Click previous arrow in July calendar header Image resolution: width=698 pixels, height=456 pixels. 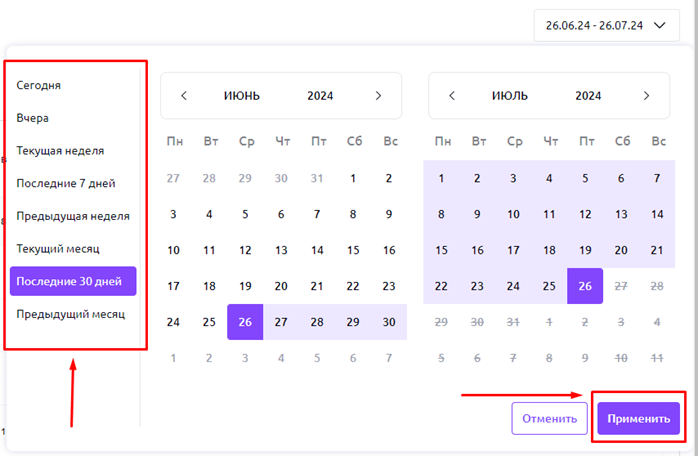click(452, 96)
